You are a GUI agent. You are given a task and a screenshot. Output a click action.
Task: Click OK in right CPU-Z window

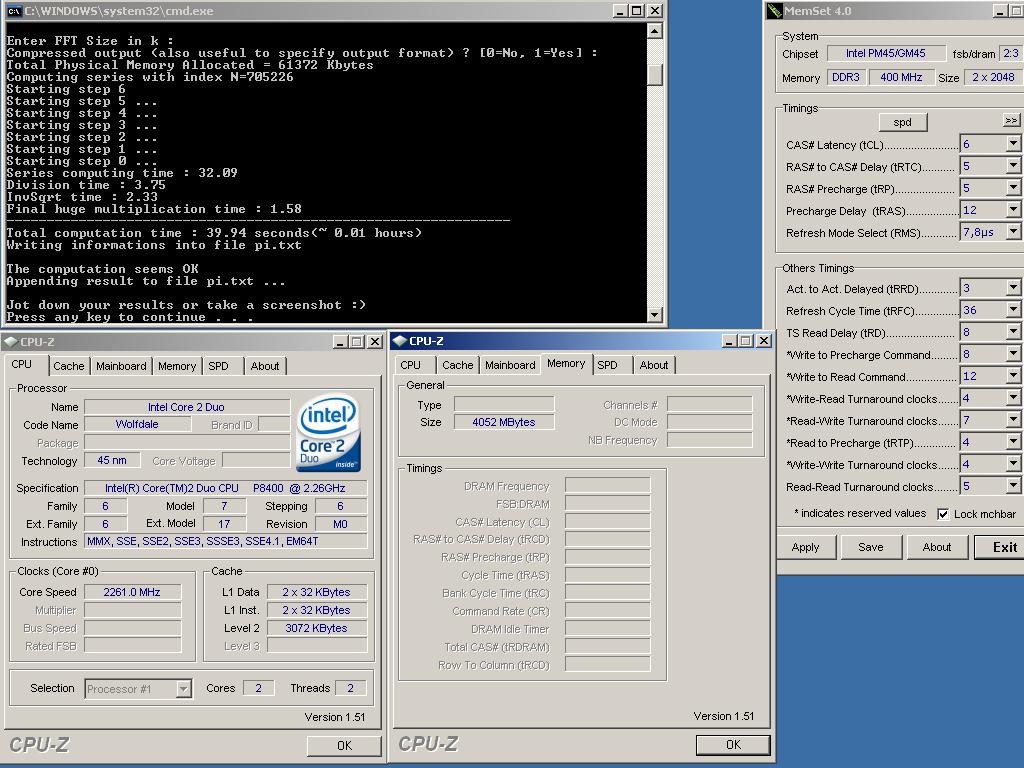point(733,744)
